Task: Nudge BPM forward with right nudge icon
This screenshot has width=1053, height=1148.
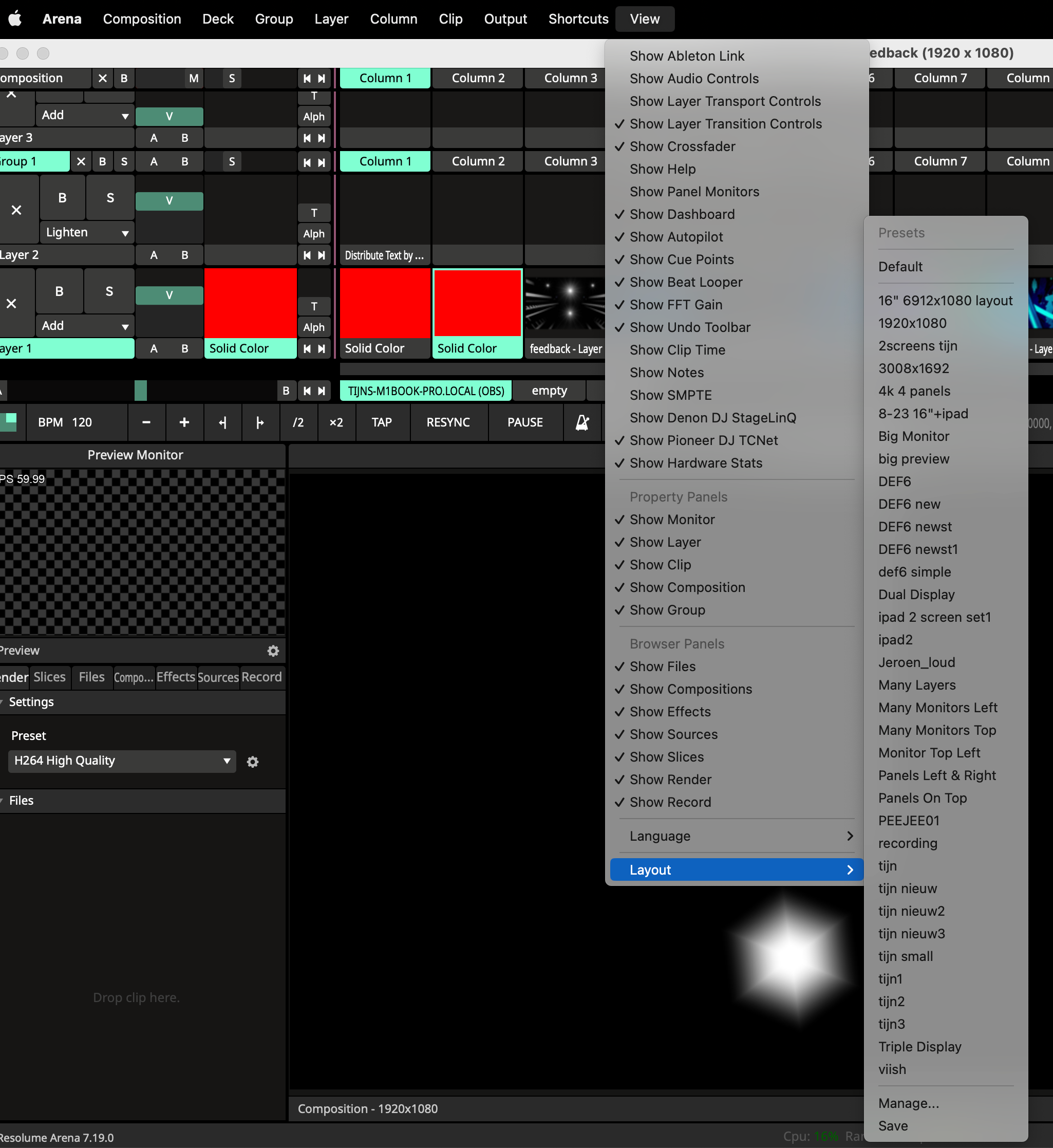Action: 260,422
